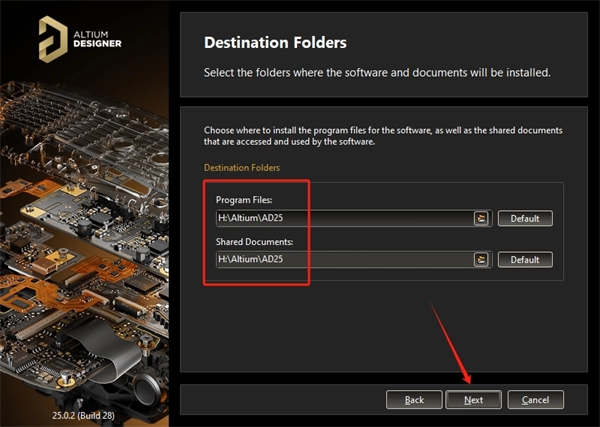Click the Program Files path field
This screenshot has height=427, width=600.
[342, 219]
